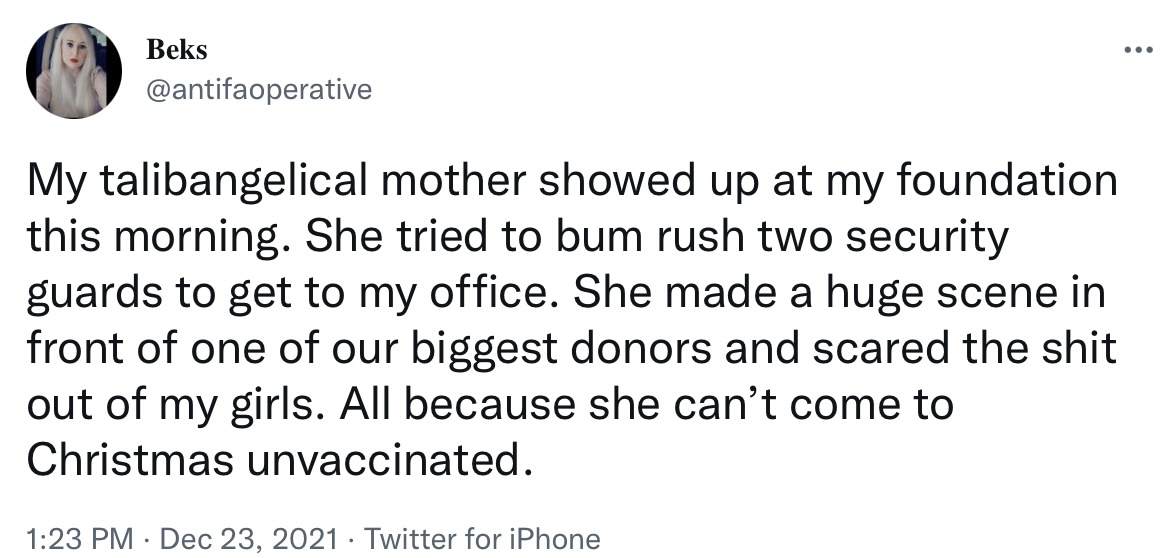Open the Twitter for iPhone source link
This screenshot has width=1162, height=558.
482,538
